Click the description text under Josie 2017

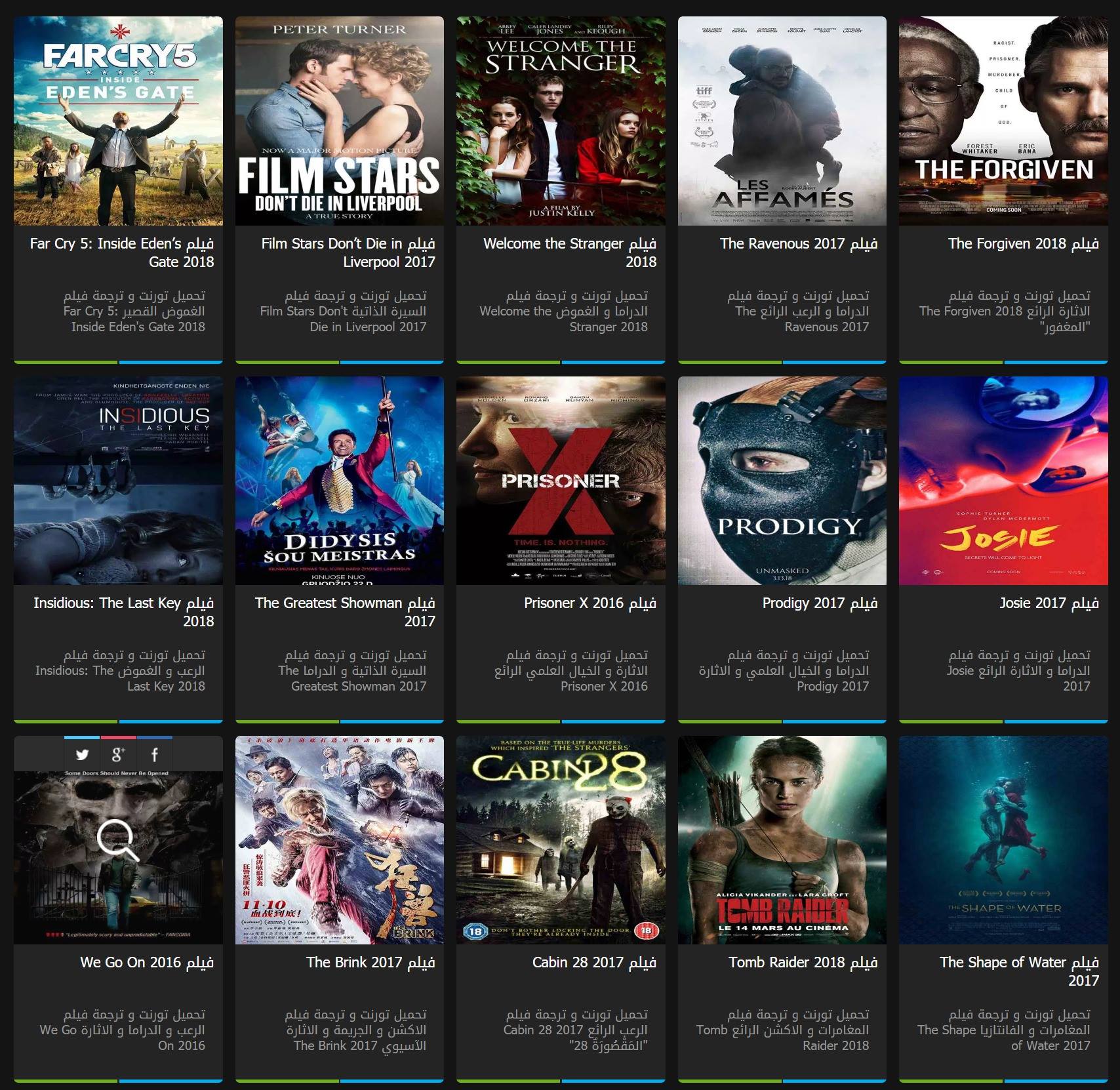(1018, 671)
